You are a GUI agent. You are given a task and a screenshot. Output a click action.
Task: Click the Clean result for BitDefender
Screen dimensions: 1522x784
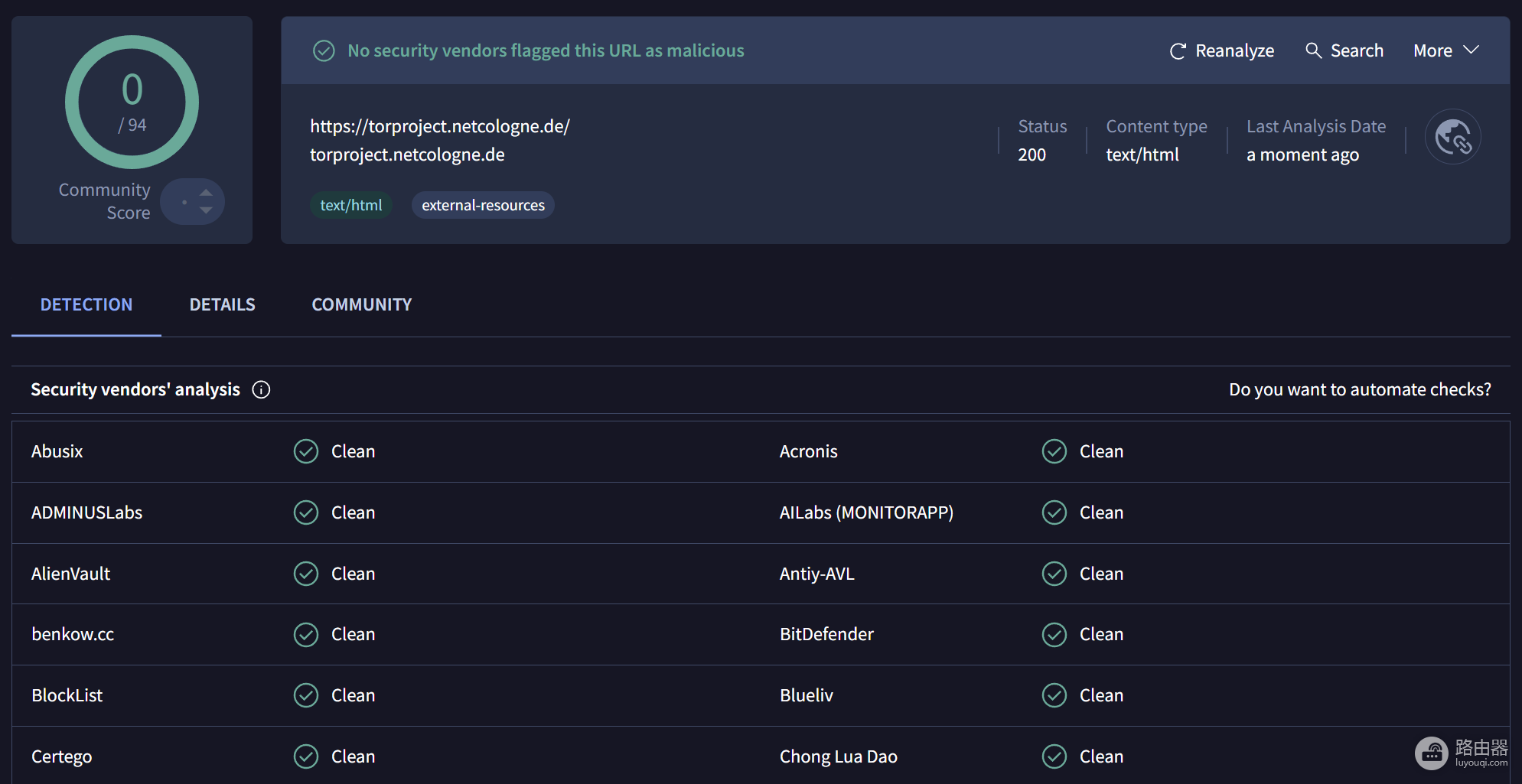(x=1101, y=634)
